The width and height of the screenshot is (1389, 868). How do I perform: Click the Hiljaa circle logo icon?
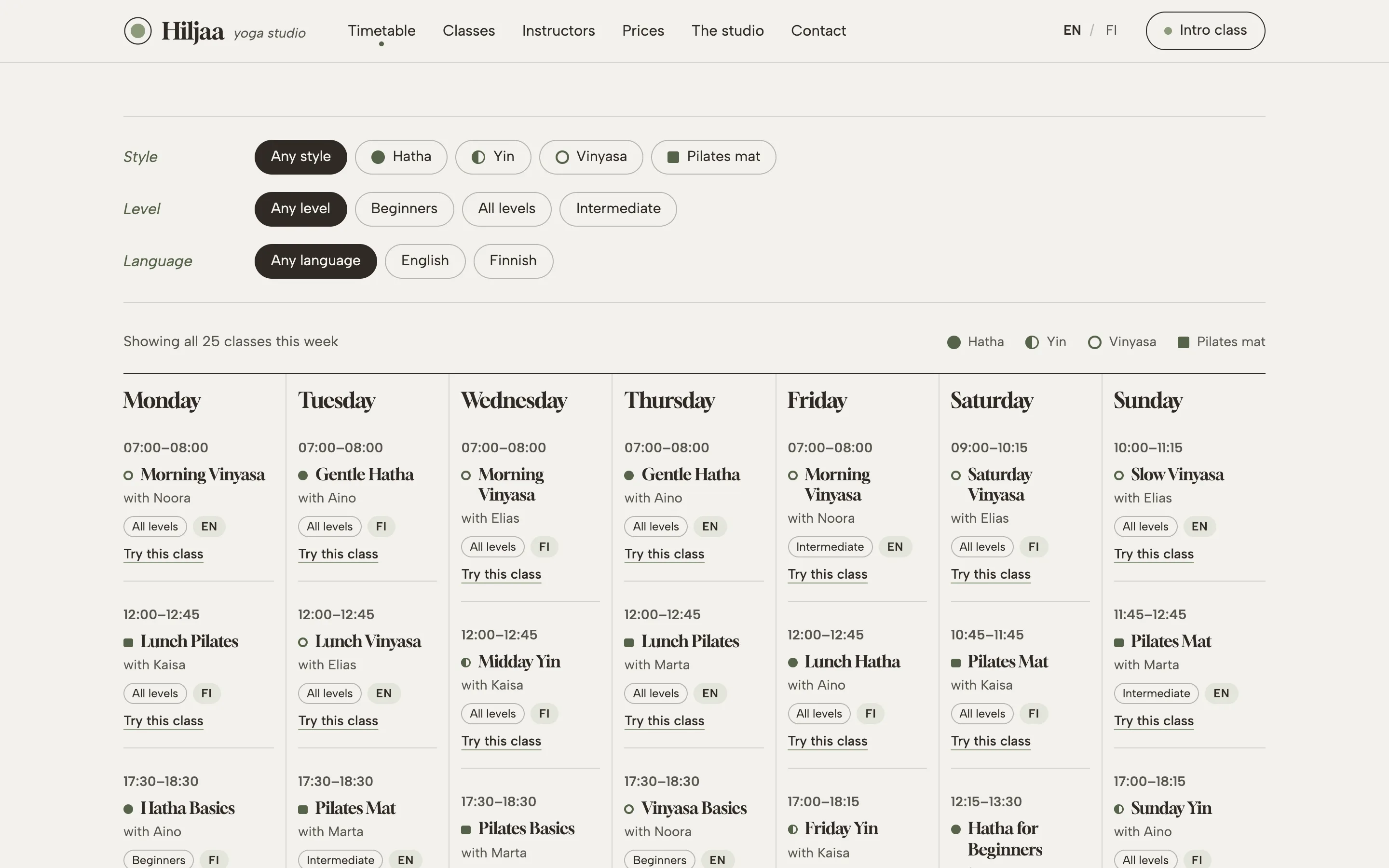138,31
